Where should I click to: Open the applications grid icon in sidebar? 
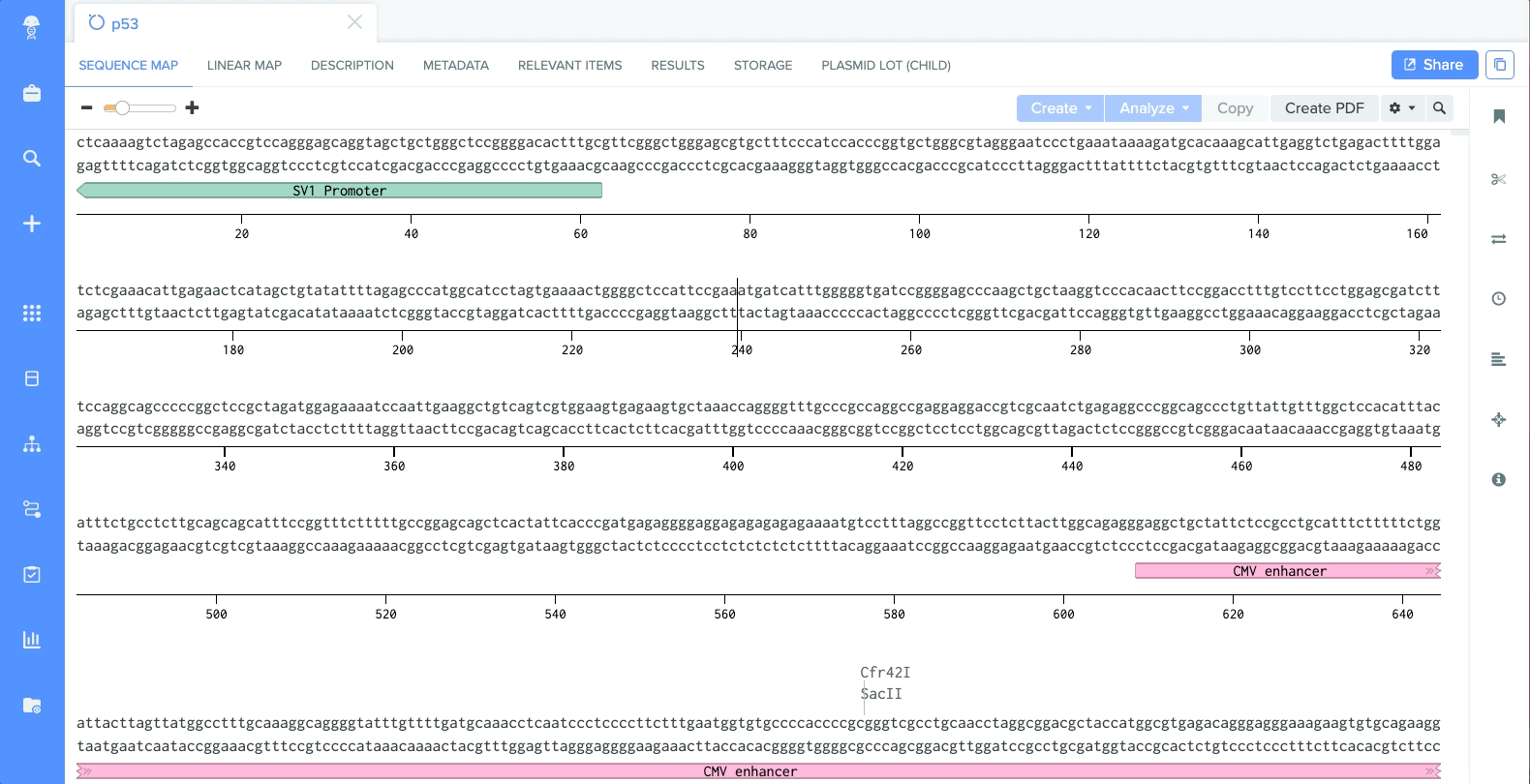[32, 313]
